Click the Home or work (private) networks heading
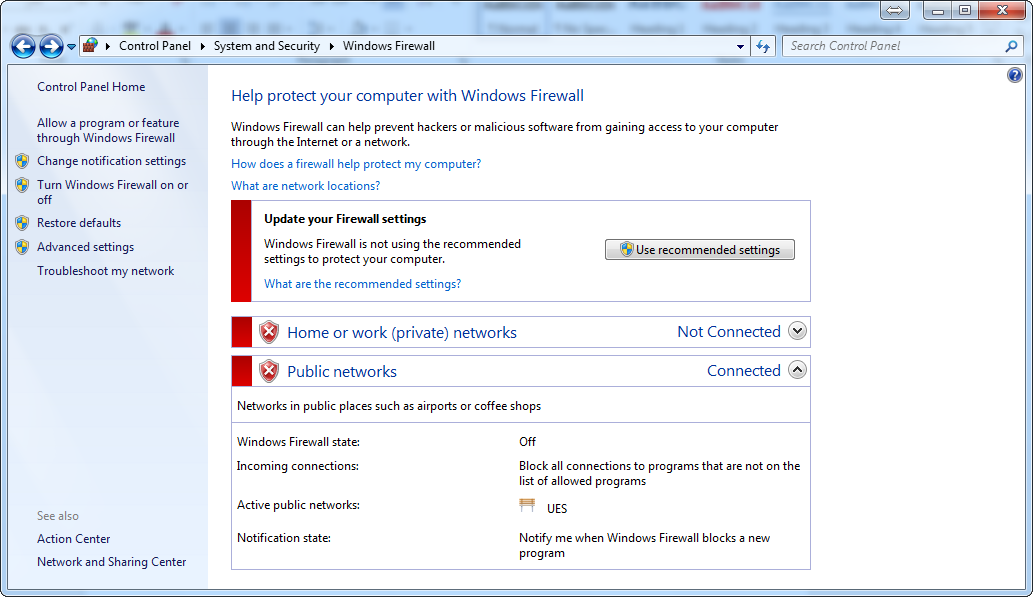The width and height of the screenshot is (1033, 597). point(402,333)
